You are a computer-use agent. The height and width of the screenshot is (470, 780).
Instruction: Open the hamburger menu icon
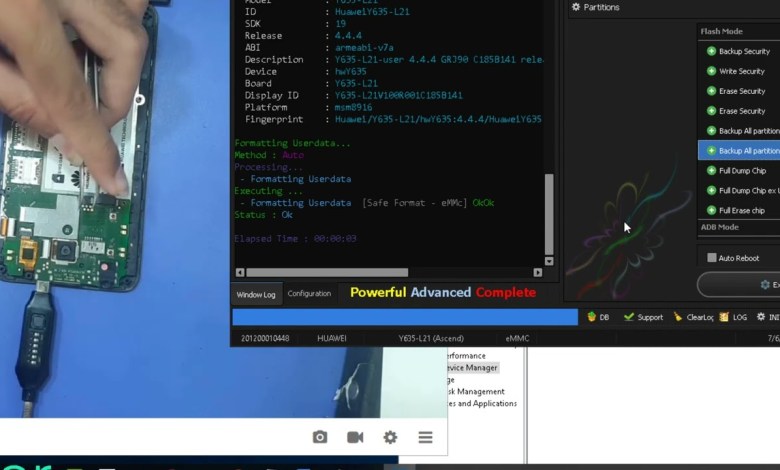click(x=425, y=437)
